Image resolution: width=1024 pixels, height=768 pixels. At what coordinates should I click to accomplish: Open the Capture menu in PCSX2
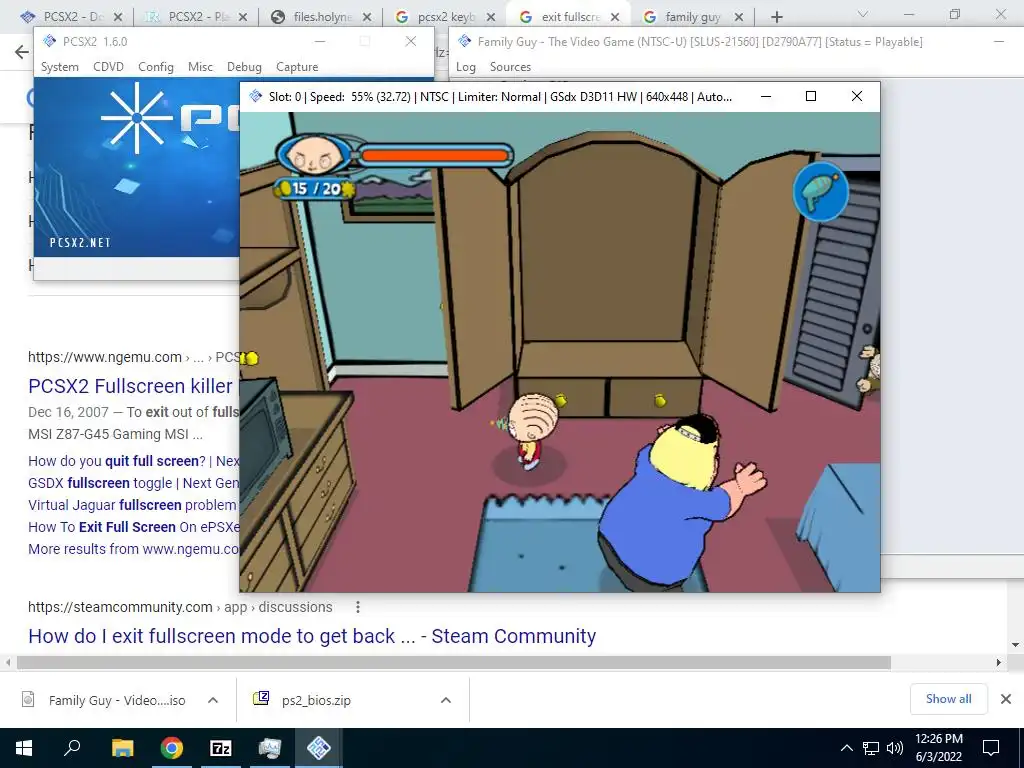pos(297,67)
